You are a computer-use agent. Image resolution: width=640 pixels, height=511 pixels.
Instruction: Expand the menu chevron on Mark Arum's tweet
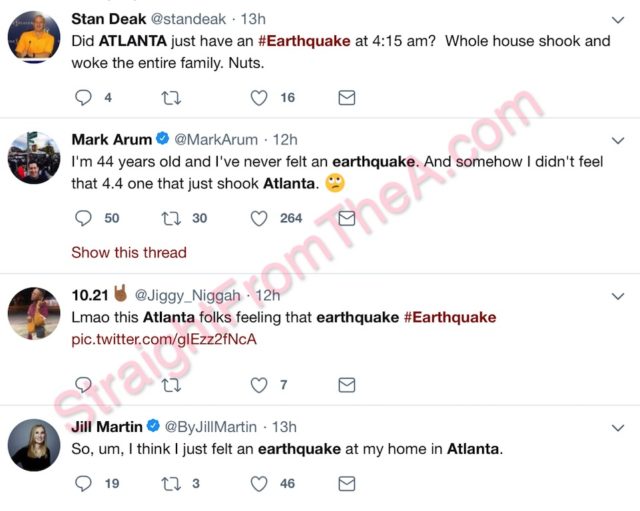(617, 140)
